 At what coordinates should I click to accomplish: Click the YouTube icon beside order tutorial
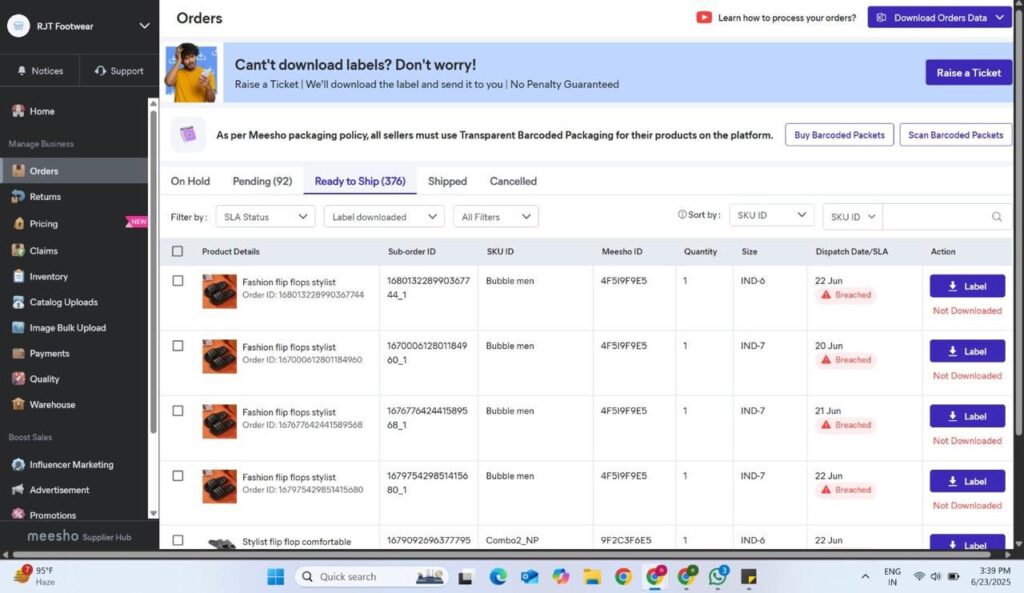pos(703,18)
